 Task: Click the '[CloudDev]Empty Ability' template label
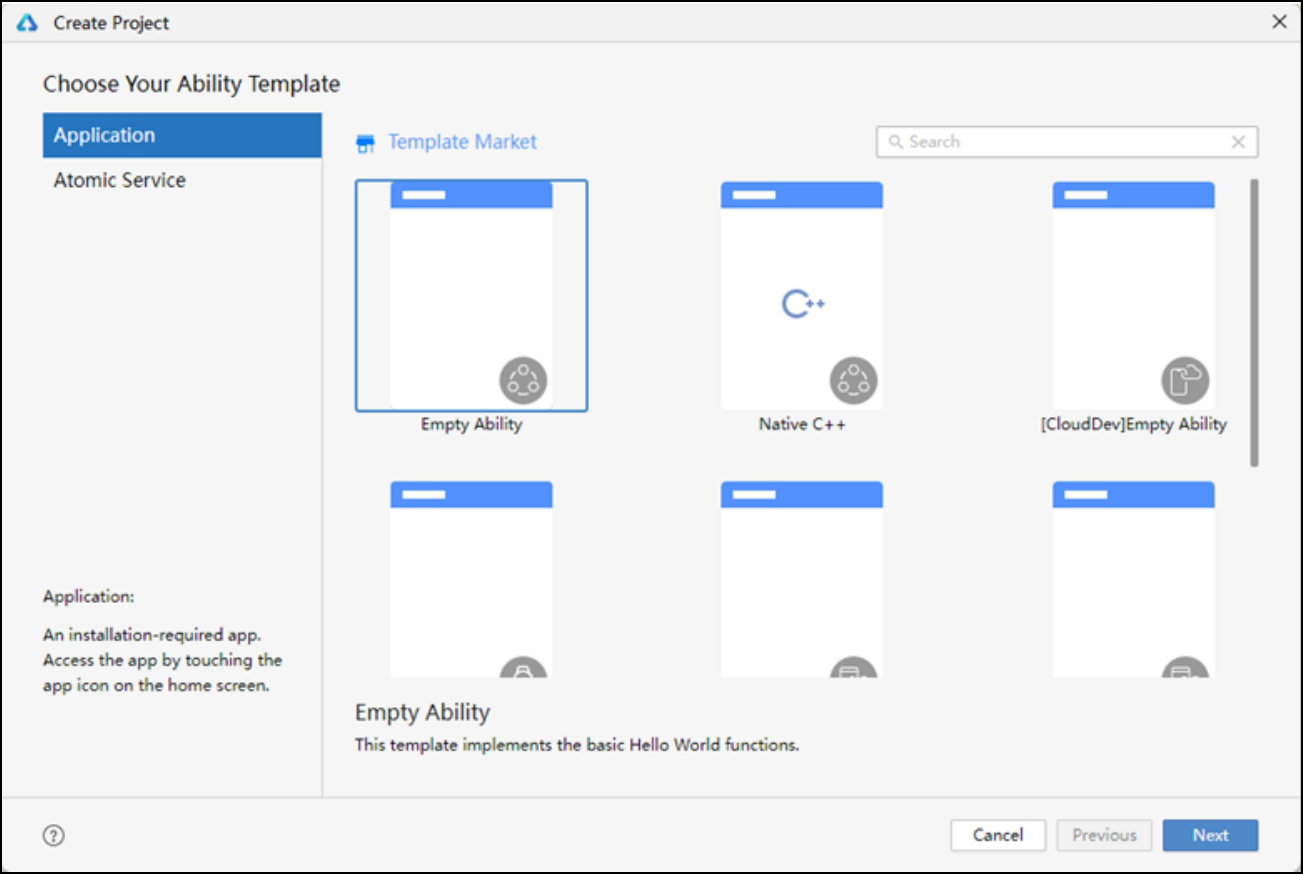[x=1133, y=424]
